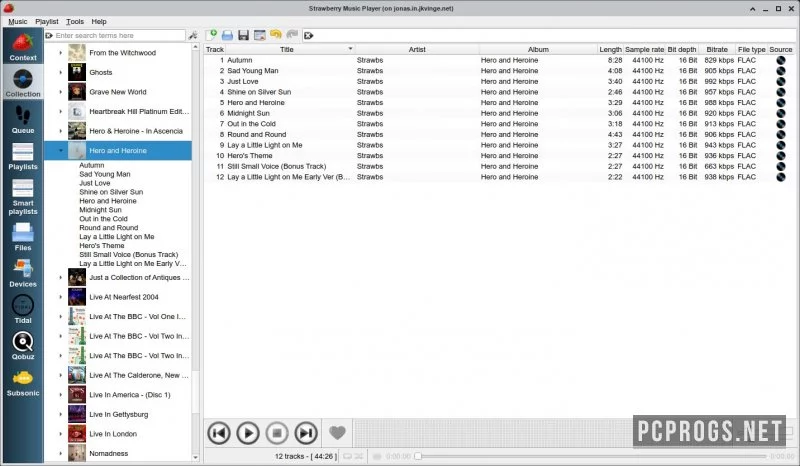The image size is (800, 466).
Task: Click the yellow undo arrow icon
Action: [x=276, y=34]
